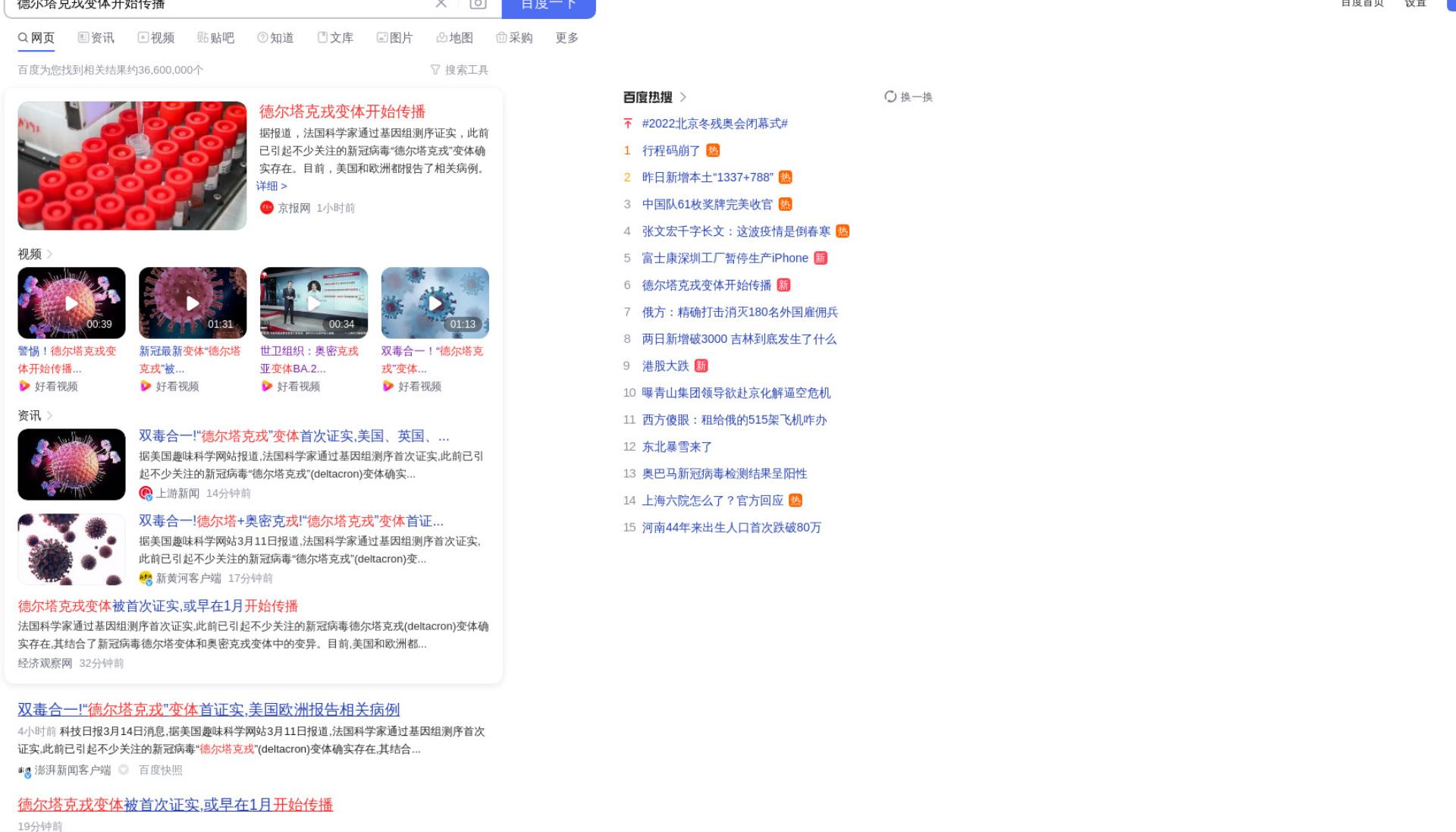Open the 经济观察网 article headline
Viewport: 1456px width, 832px height.
tap(158, 606)
